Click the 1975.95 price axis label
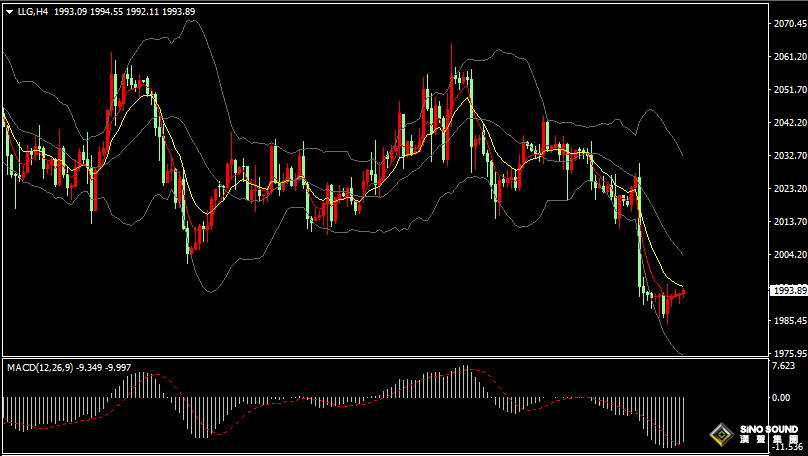This screenshot has height=456, width=808. pyautogui.click(x=788, y=353)
